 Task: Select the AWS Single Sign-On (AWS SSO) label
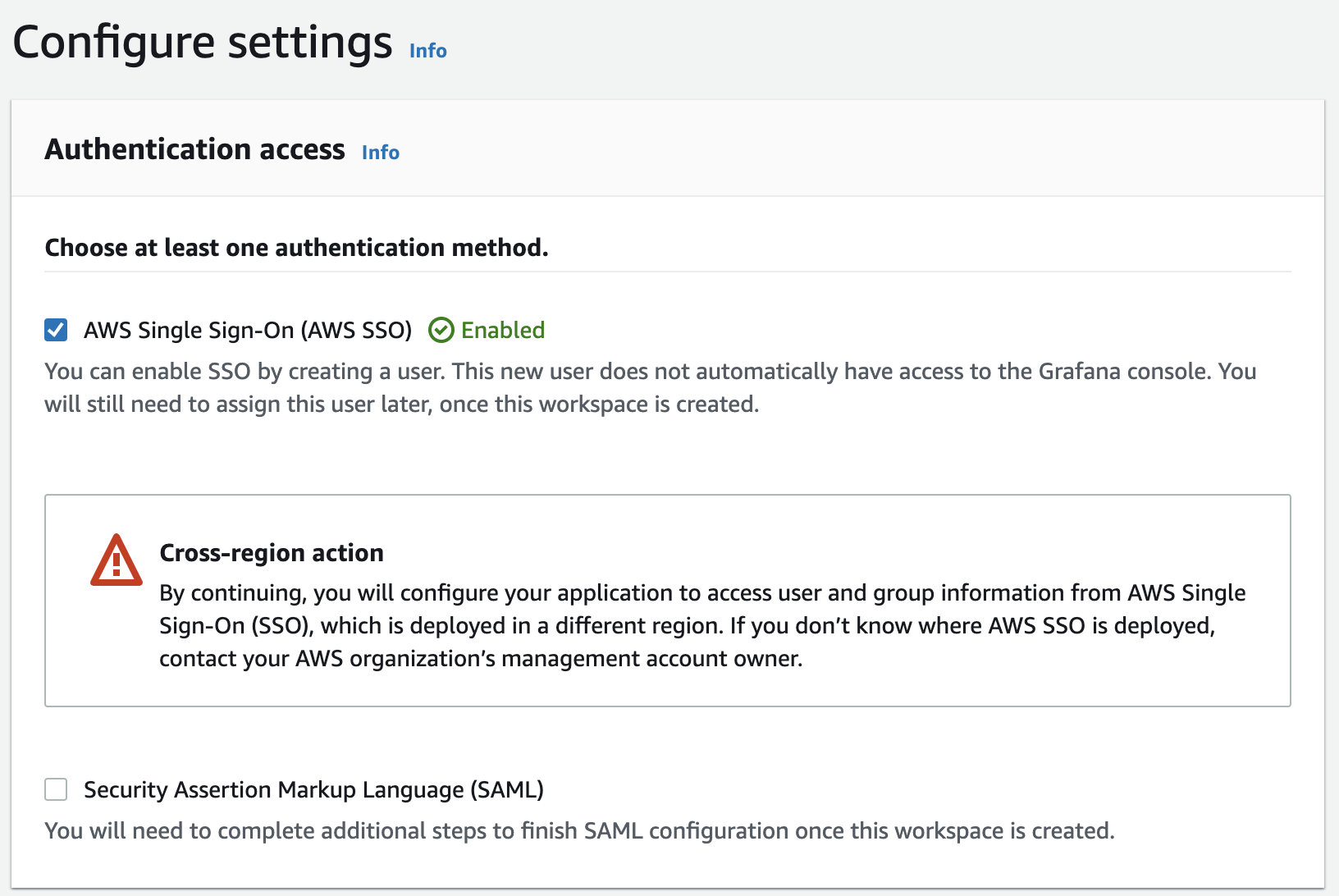point(248,330)
